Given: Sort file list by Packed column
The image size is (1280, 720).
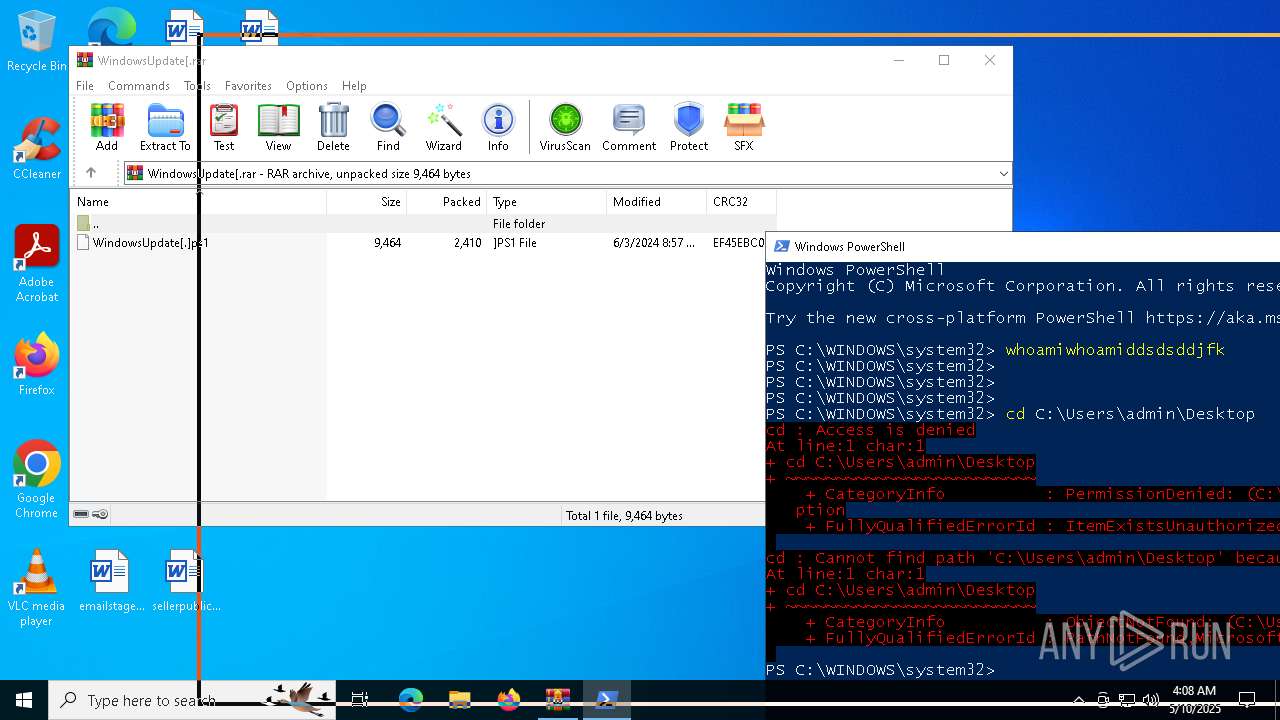Looking at the screenshot, I should click(447, 202).
